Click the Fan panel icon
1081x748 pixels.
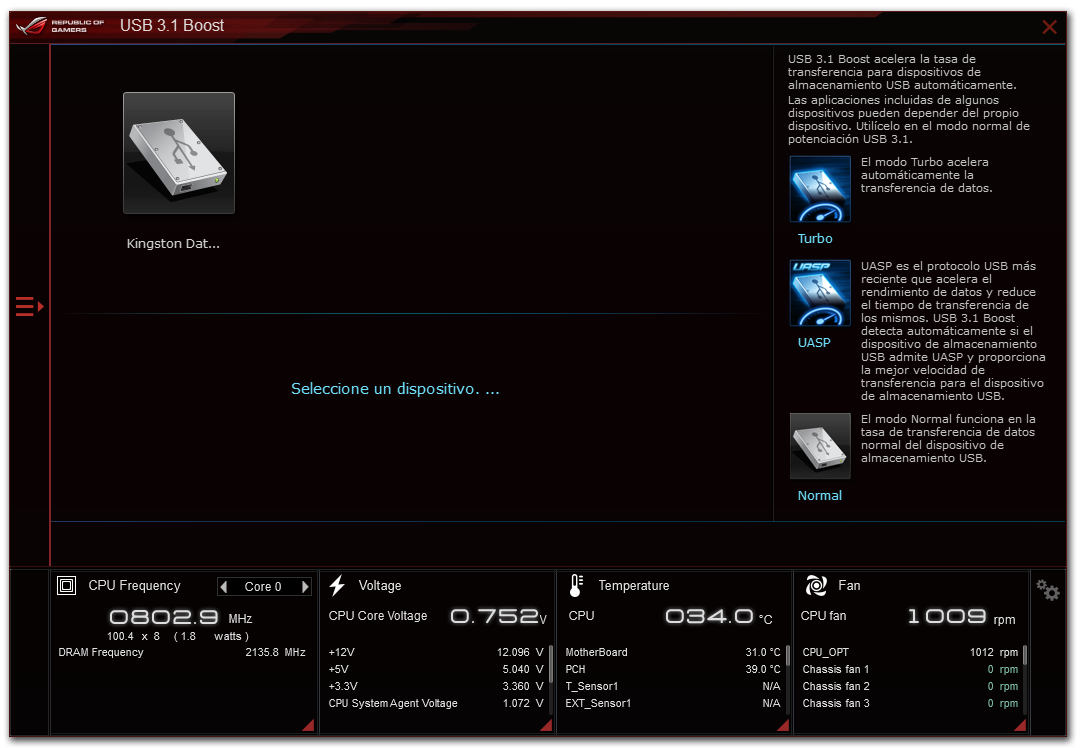pyautogui.click(x=815, y=586)
